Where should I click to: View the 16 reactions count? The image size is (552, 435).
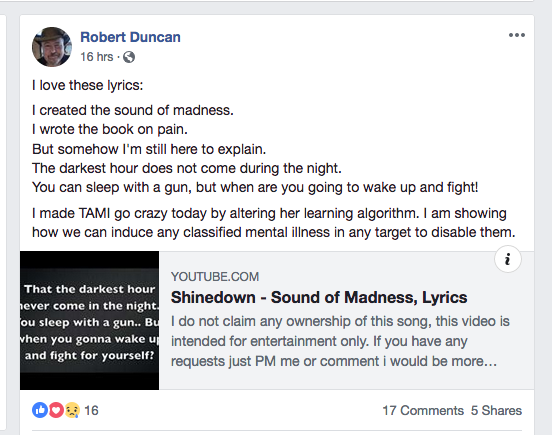(91, 410)
